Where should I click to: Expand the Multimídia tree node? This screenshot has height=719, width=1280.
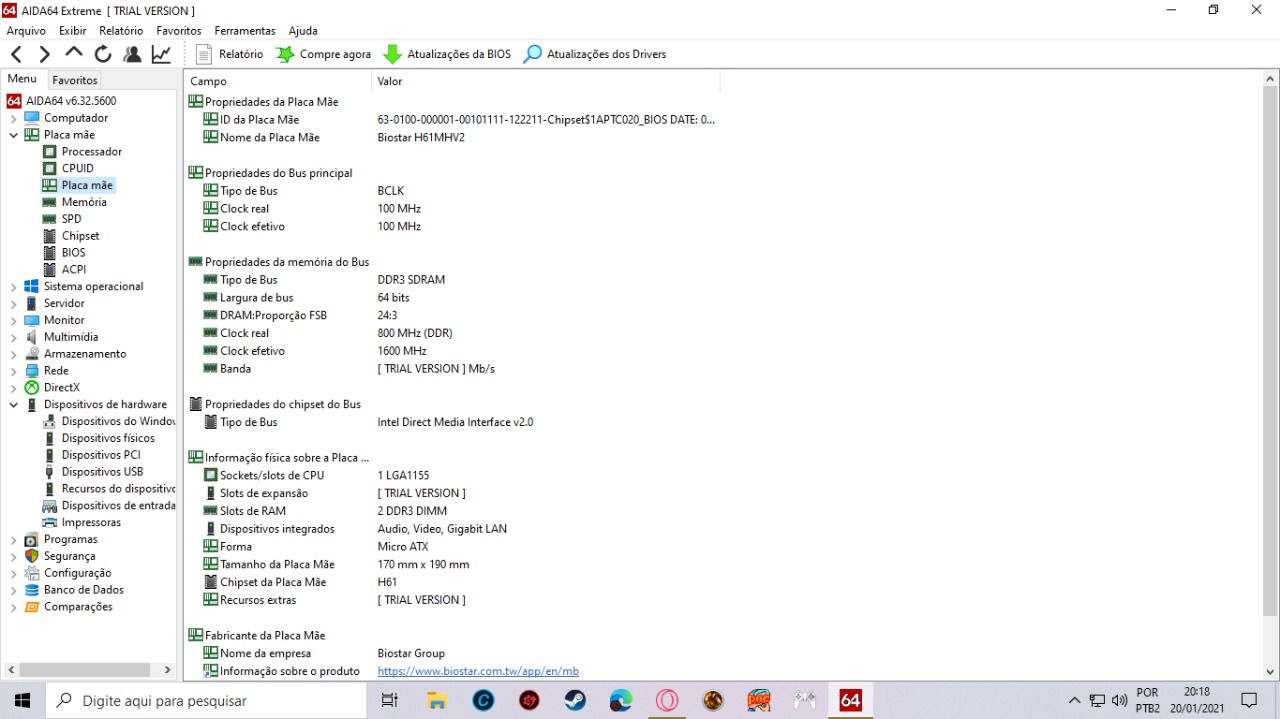[x=14, y=337]
